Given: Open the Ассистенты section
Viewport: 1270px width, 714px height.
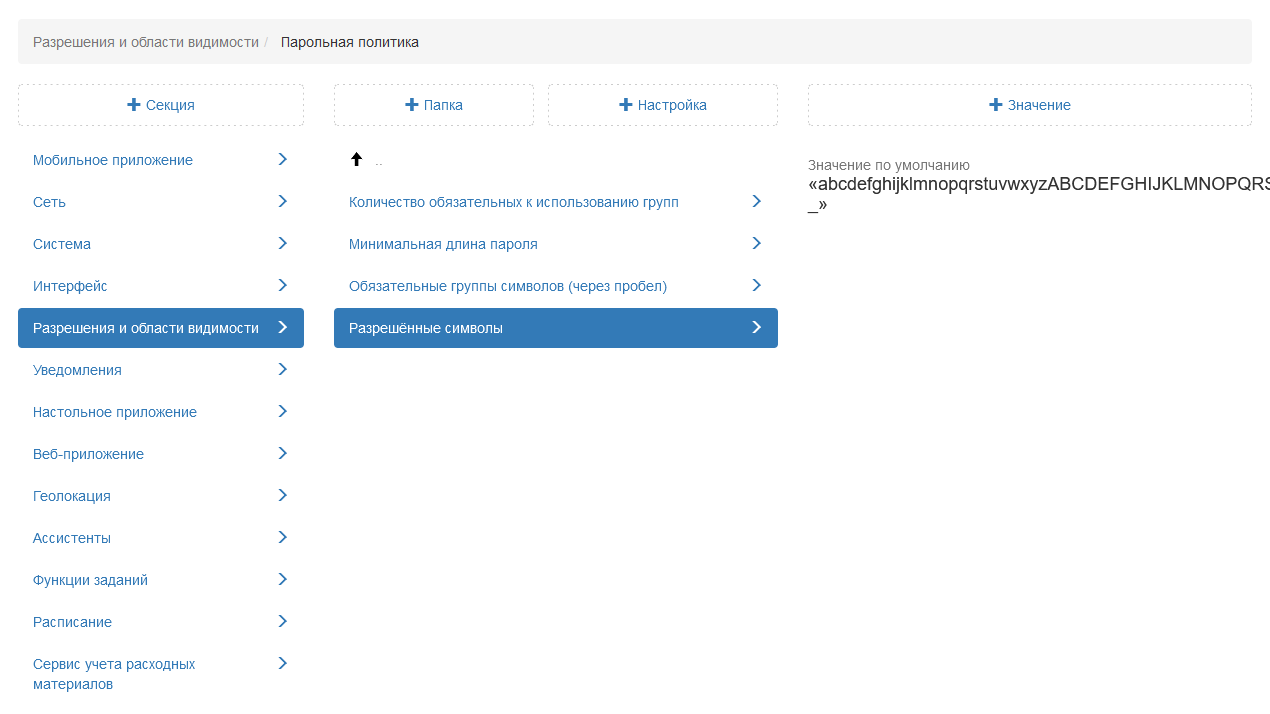Looking at the screenshot, I should [72, 538].
